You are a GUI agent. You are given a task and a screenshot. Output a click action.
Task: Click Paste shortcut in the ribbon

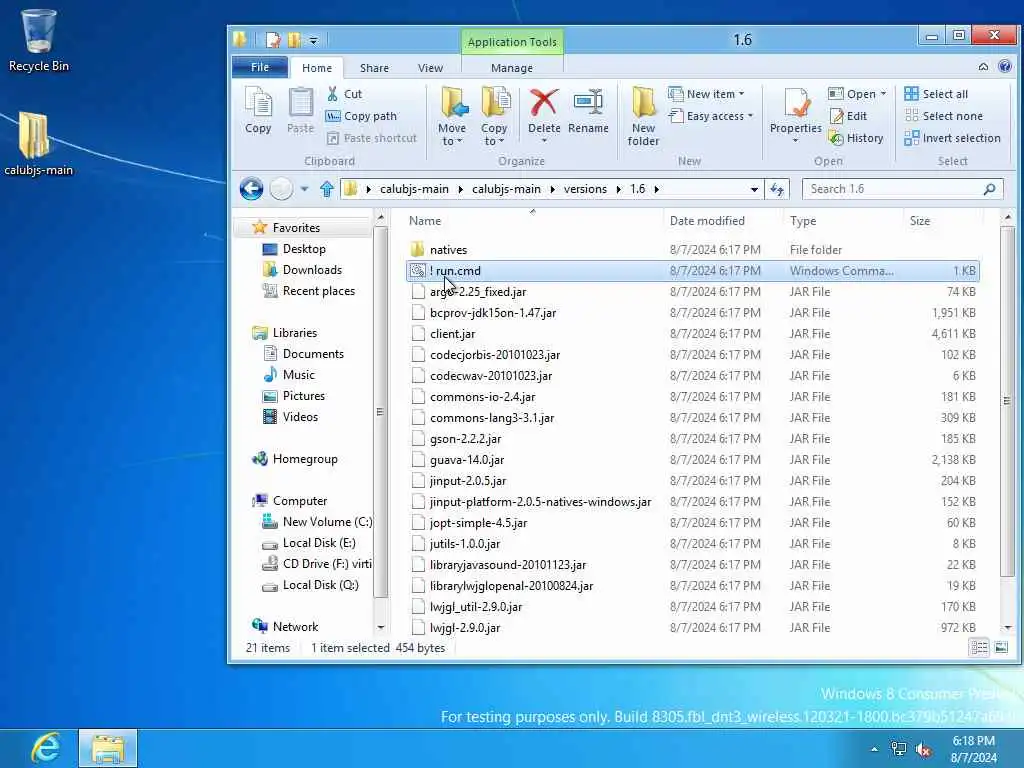[372, 138]
